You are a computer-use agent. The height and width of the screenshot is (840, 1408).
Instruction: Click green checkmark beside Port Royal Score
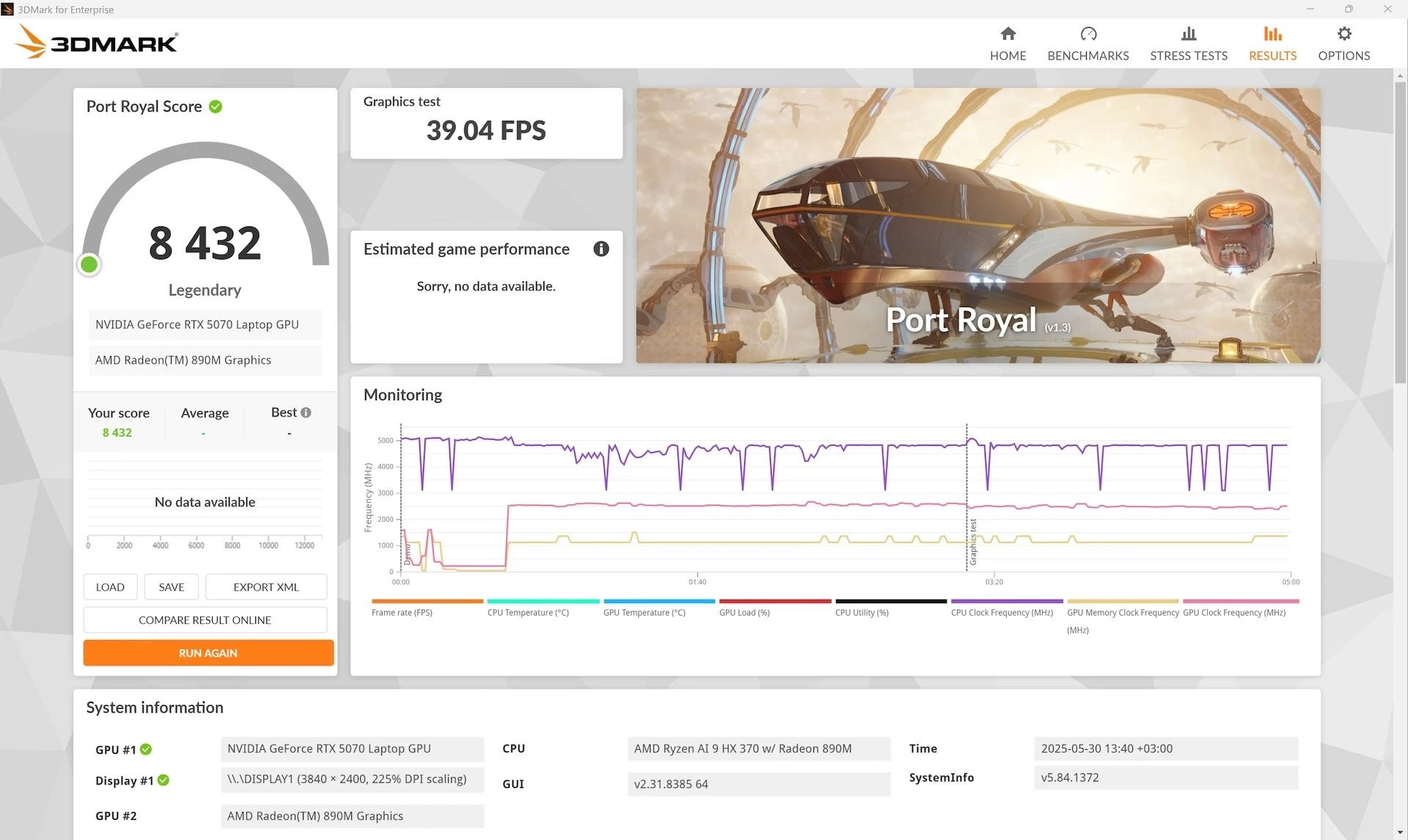point(216,107)
